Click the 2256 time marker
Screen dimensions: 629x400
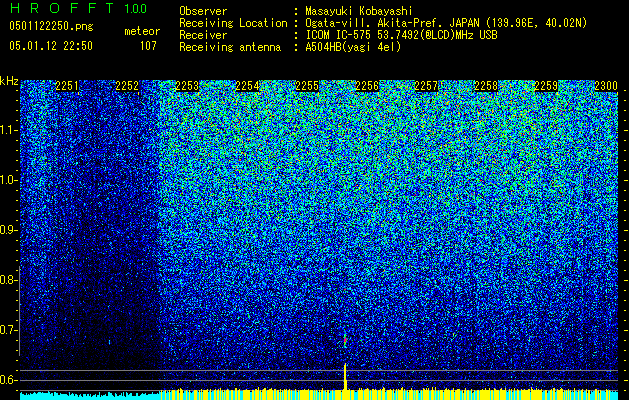(x=367, y=86)
